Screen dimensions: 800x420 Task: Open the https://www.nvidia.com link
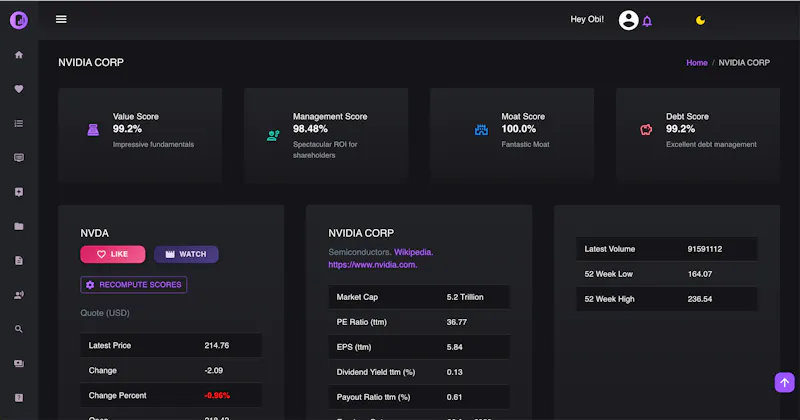[372, 265]
